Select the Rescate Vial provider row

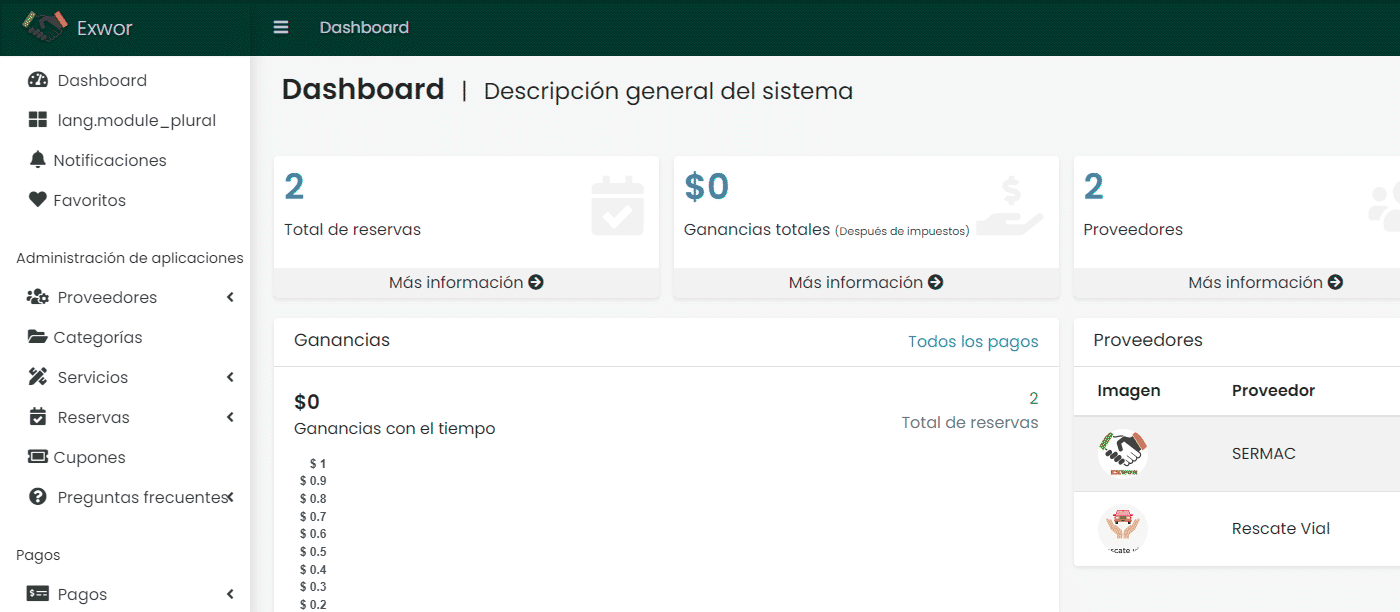click(x=1237, y=529)
